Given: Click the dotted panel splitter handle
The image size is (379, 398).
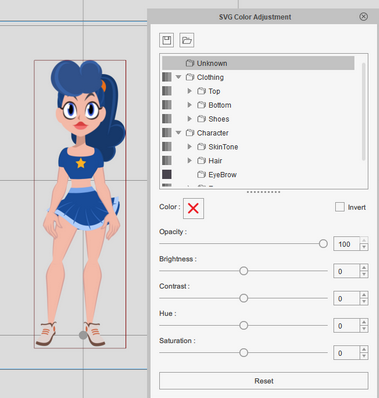Looking at the screenshot, I should (x=263, y=192).
